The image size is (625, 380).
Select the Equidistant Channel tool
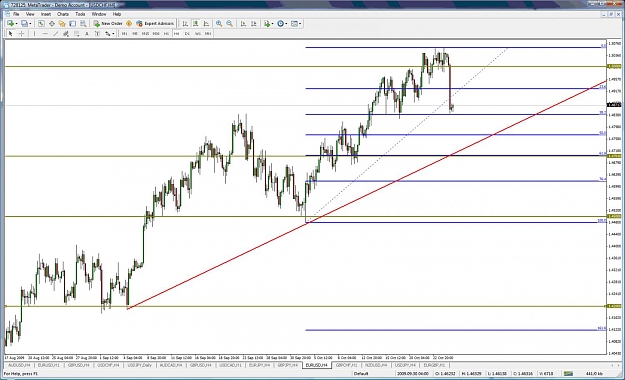click(x=66, y=33)
